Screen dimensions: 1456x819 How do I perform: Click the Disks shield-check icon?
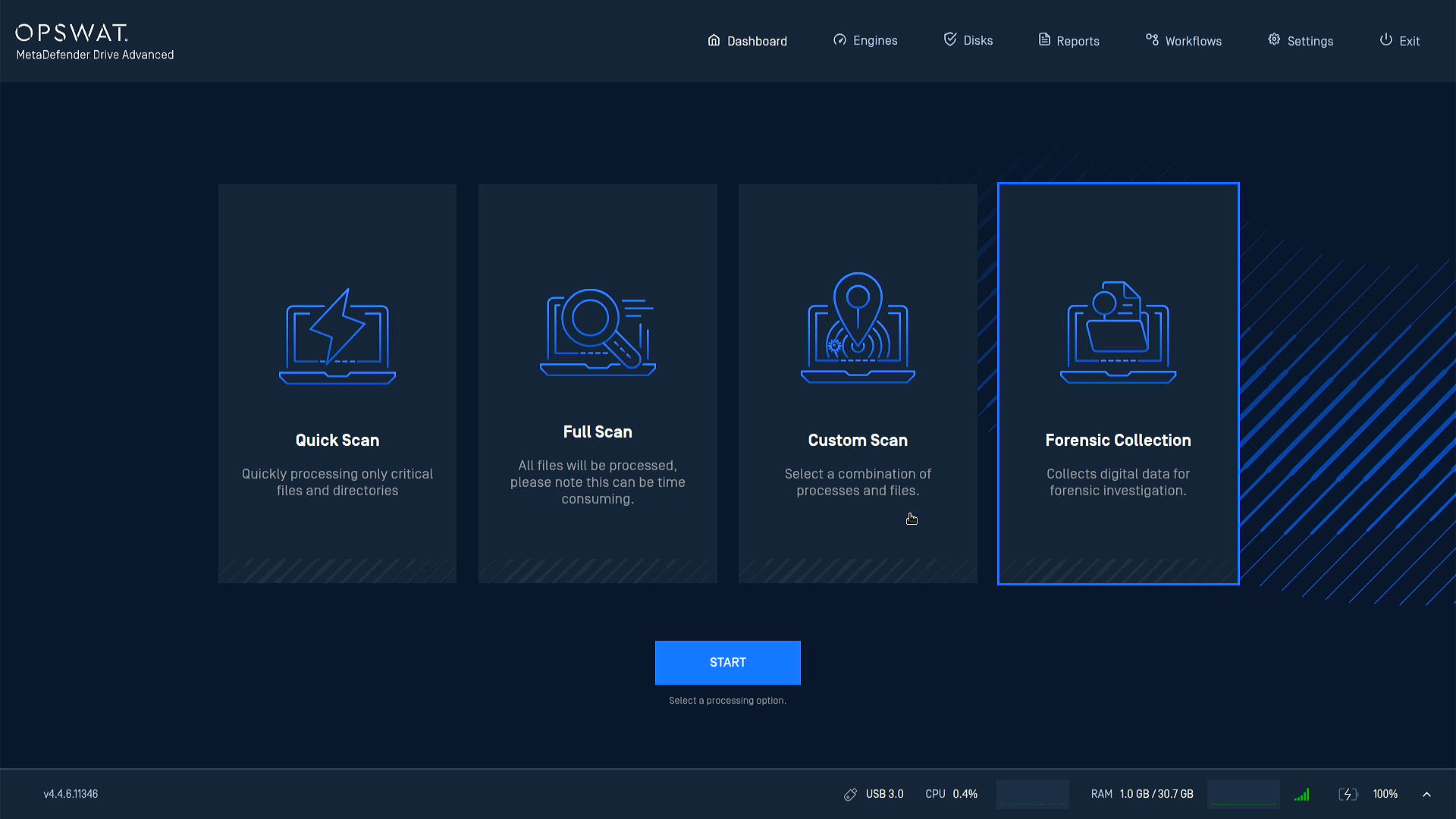pos(950,39)
